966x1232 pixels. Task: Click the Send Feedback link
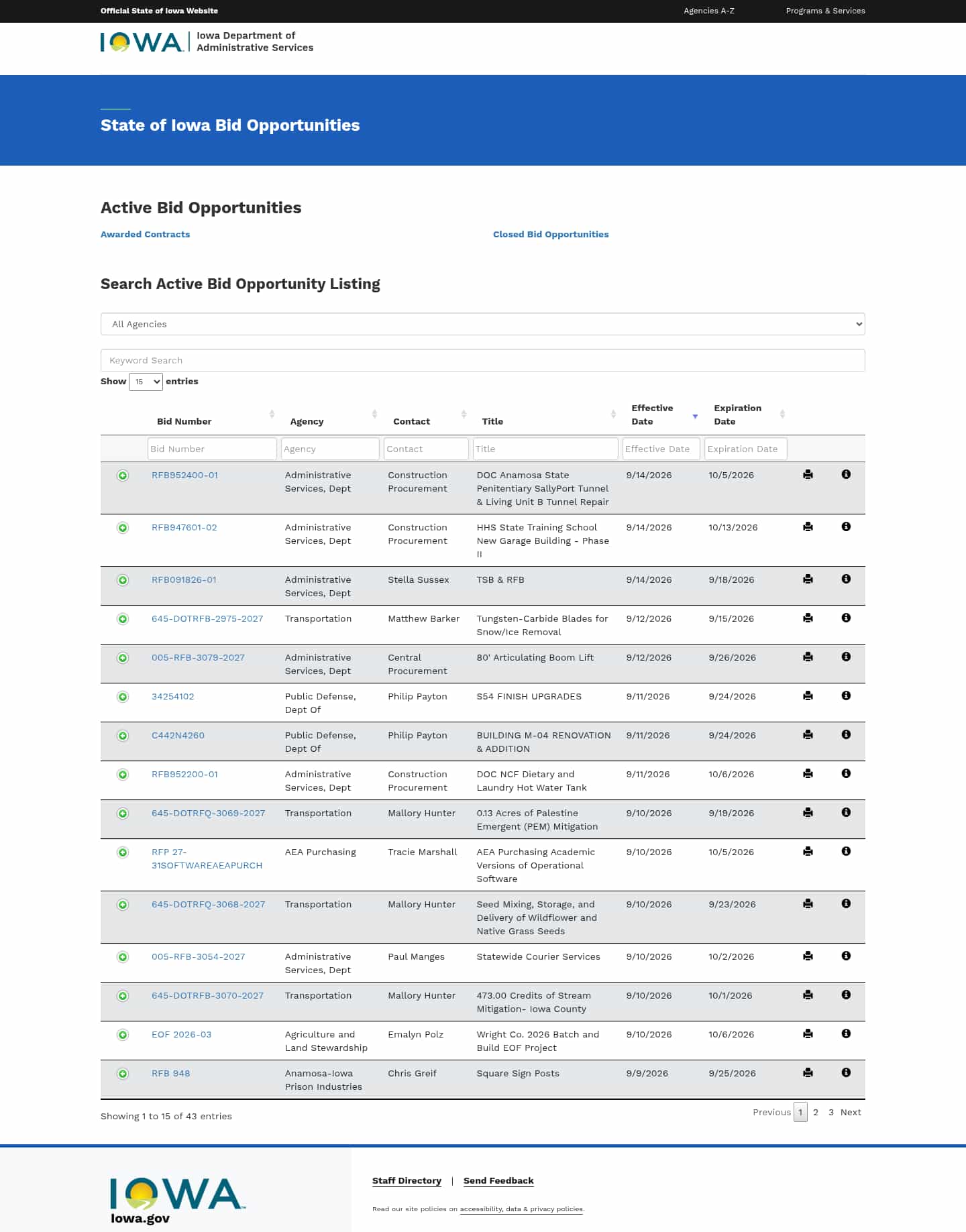click(498, 1181)
